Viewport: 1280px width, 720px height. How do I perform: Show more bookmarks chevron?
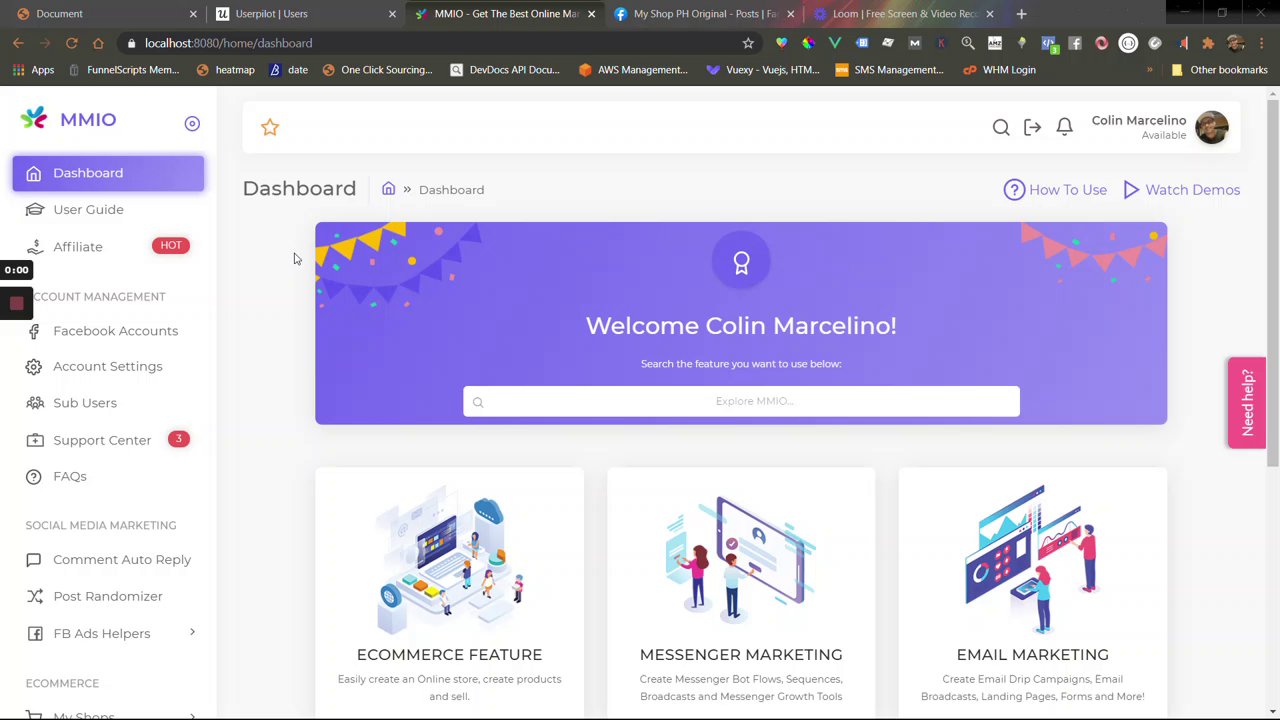tap(1149, 70)
